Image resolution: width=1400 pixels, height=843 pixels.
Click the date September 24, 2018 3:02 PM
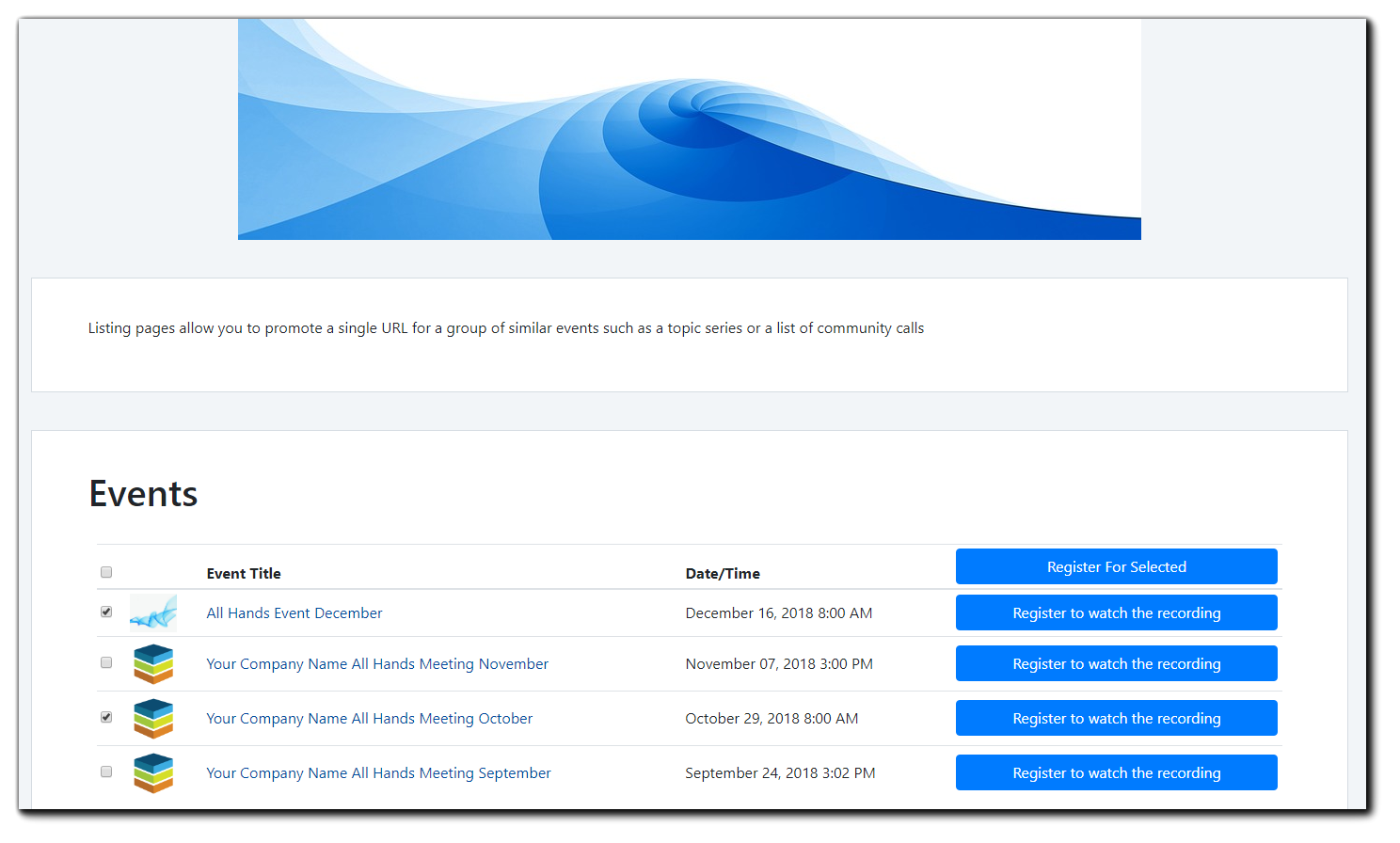[x=780, y=773]
